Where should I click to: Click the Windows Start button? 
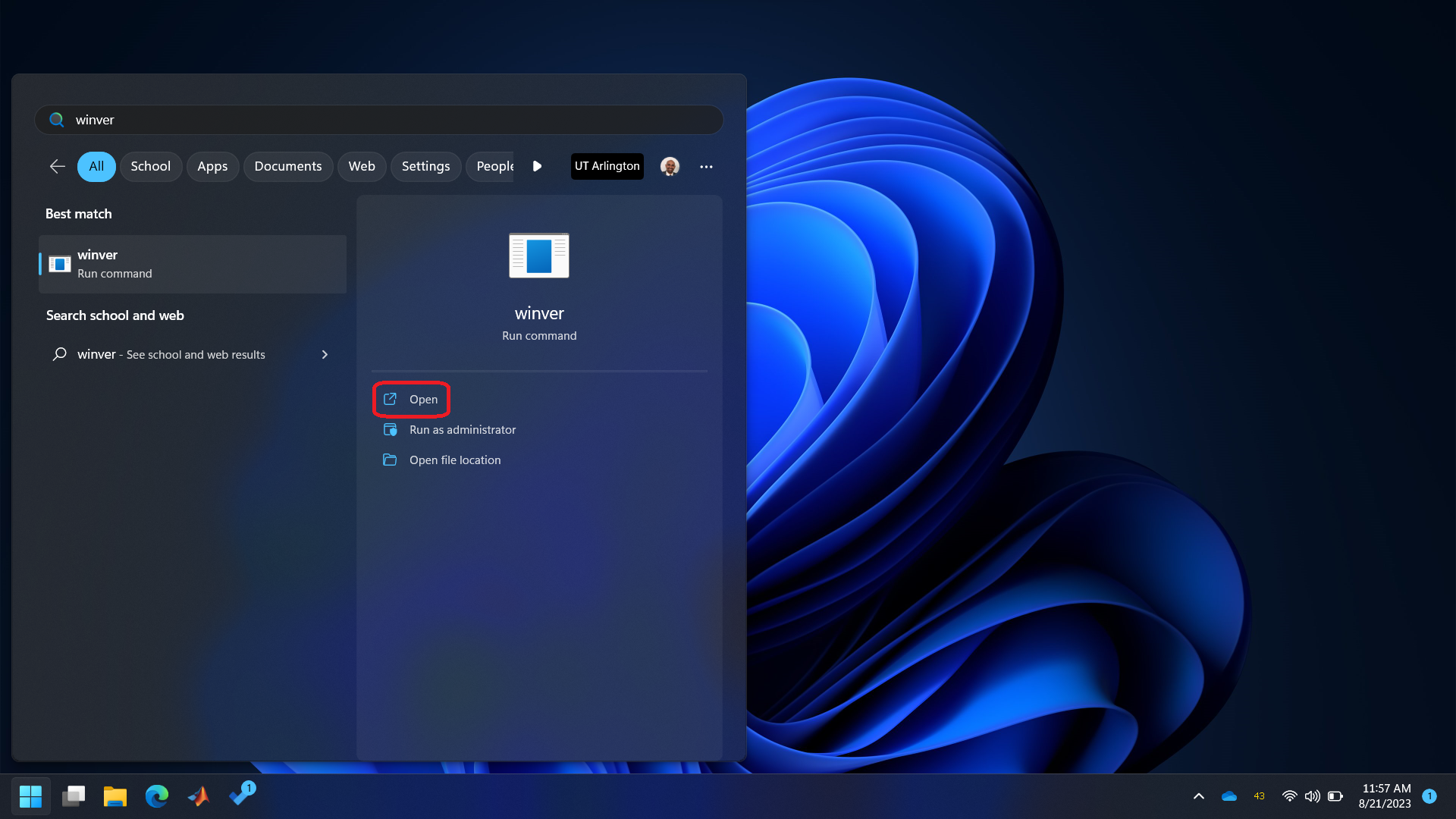point(30,796)
